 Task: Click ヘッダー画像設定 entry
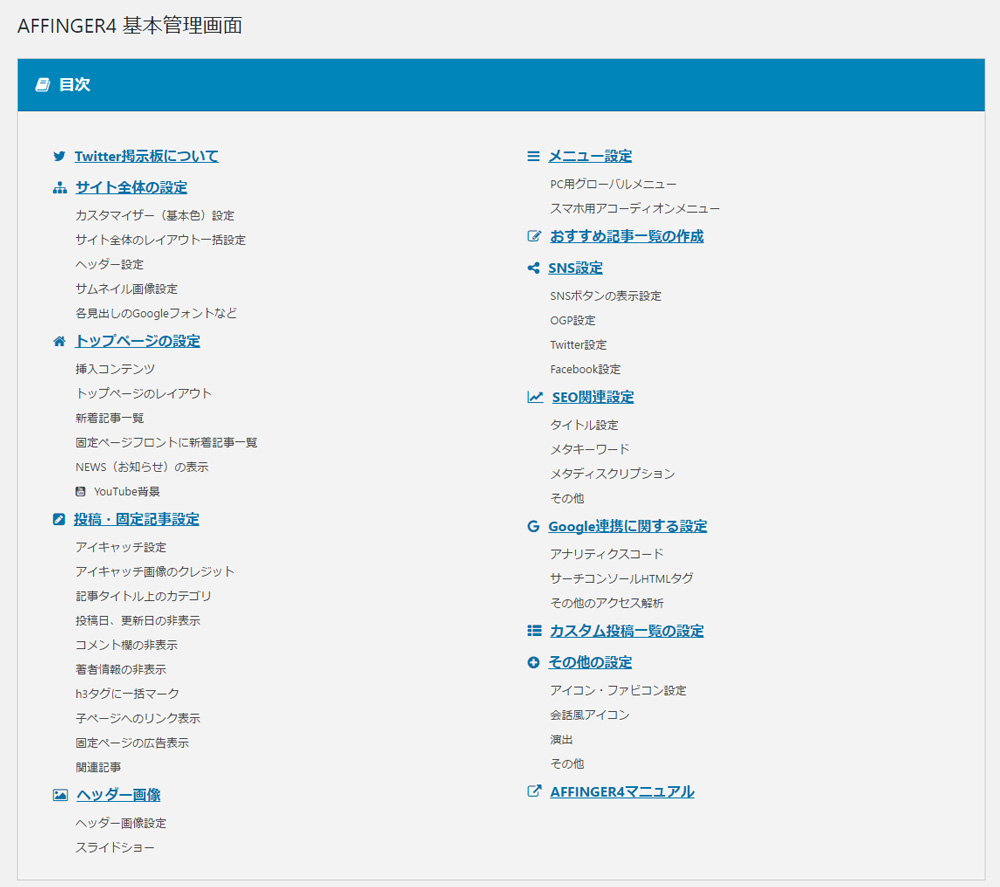[121, 823]
